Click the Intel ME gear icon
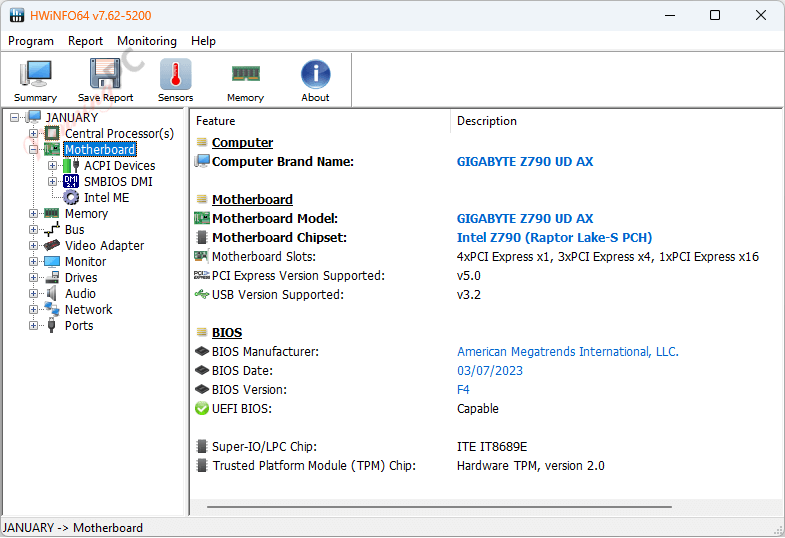Screen dimensions: 785x538 (71, 197)
